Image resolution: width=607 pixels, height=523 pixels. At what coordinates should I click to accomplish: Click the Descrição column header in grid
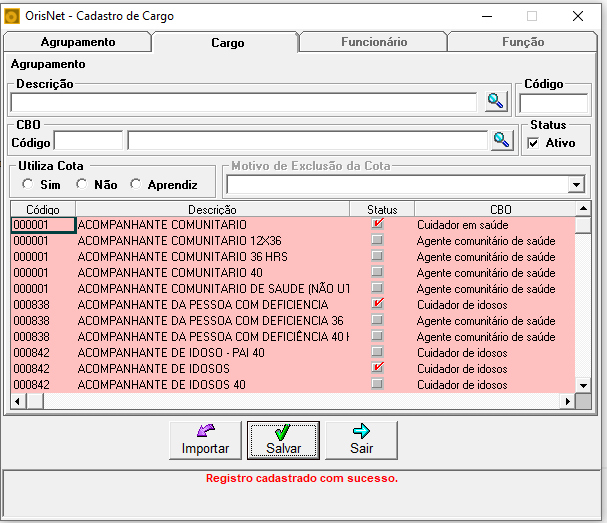[x=212, y=209]
